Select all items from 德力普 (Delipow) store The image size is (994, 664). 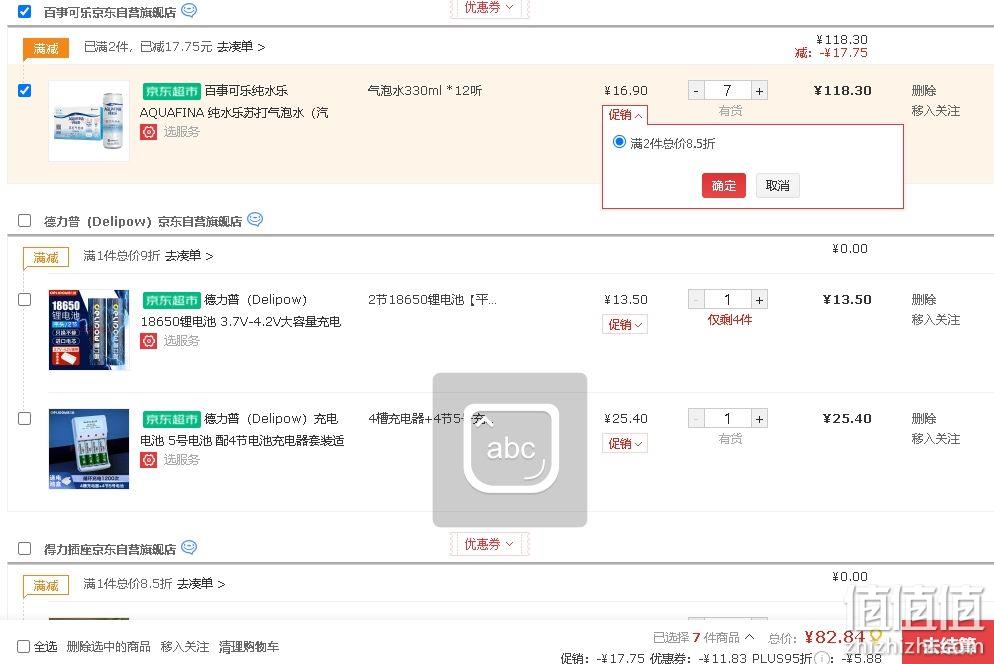pyautogui.click(x=25, y=221)
